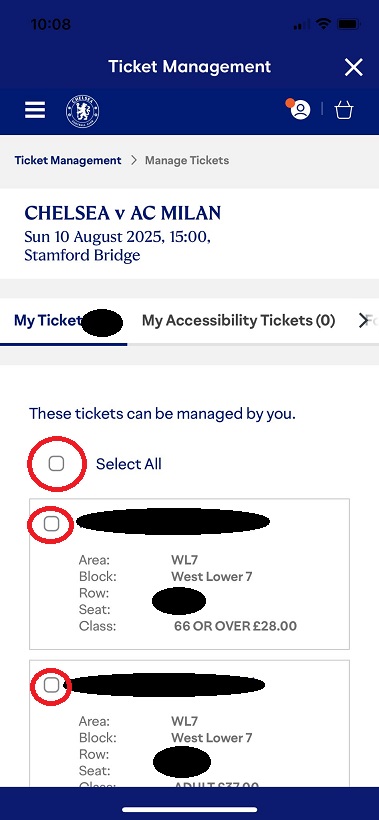The image size is (379, 820).
Task: Tick the ADULT ticket checkbox
Action: pyautogui.click(x=51, y=685)
